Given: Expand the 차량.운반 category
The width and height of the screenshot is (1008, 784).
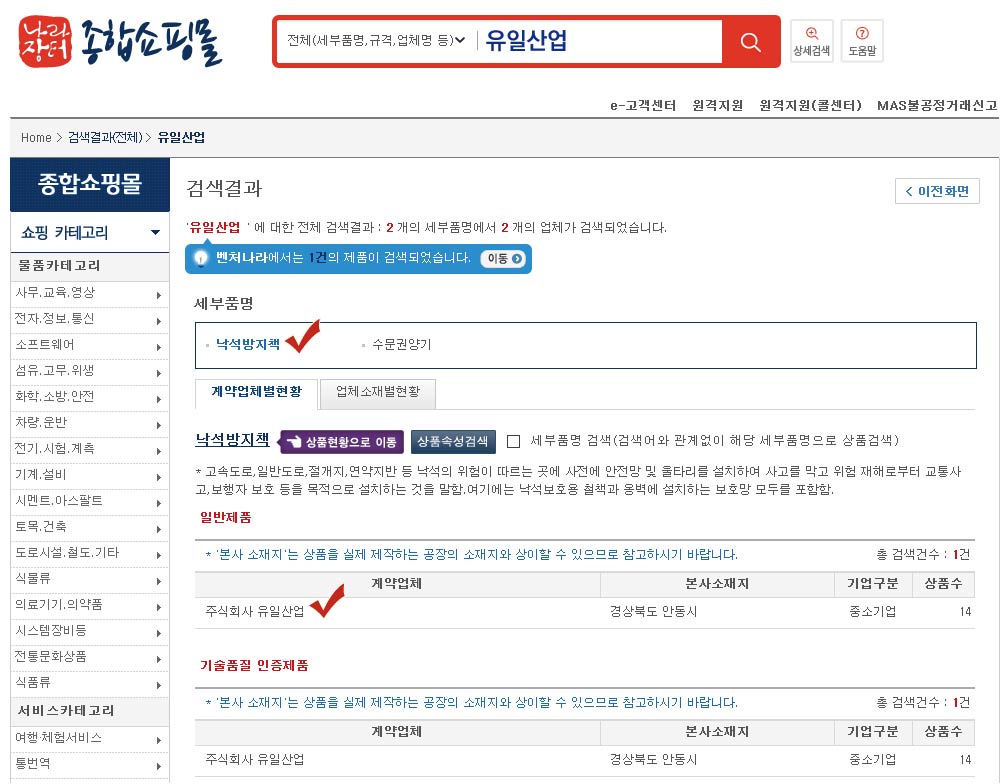Looking at the screenshot, I should tap(90, 423).
